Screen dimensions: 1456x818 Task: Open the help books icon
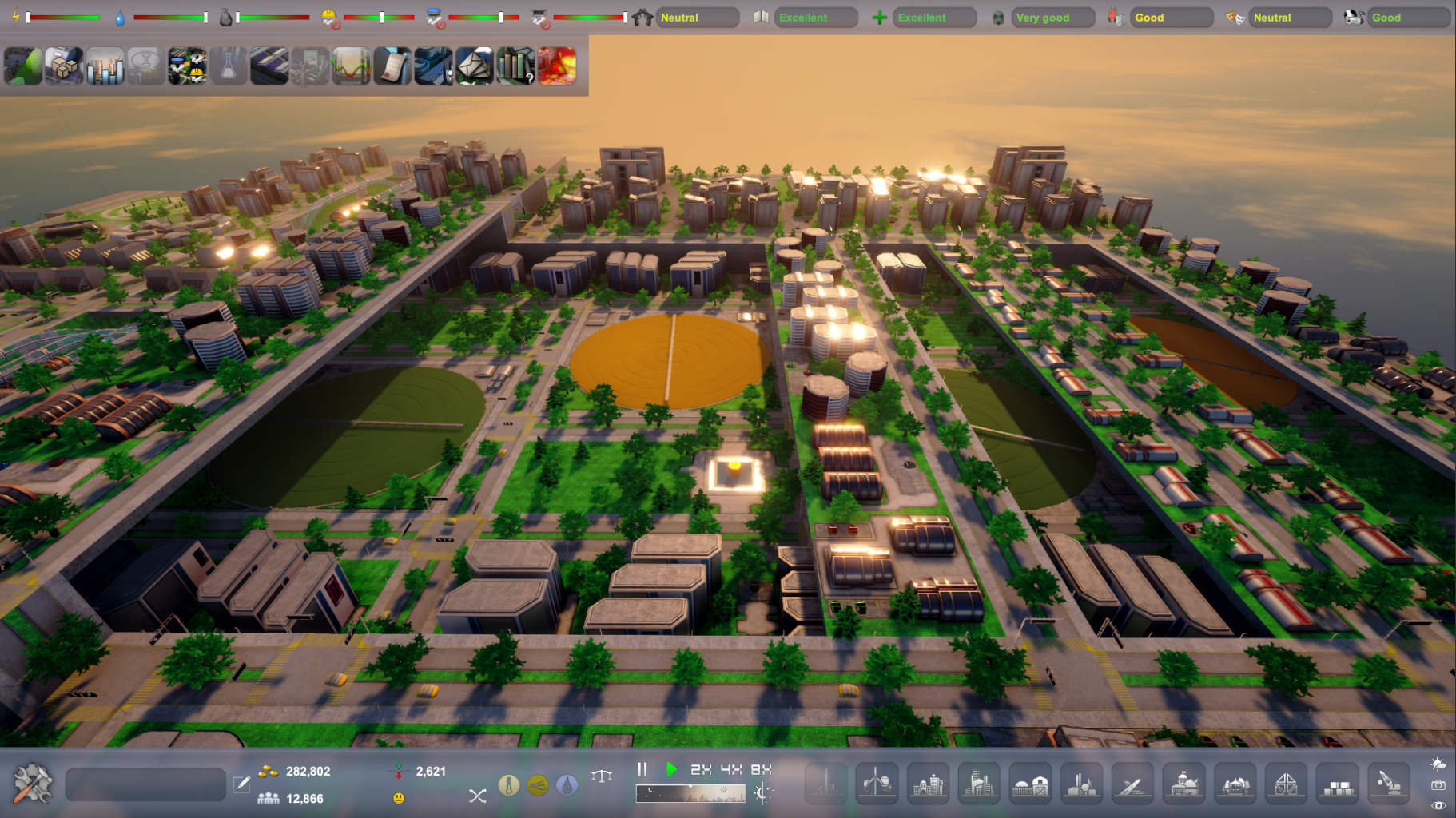tap(515, 66)
